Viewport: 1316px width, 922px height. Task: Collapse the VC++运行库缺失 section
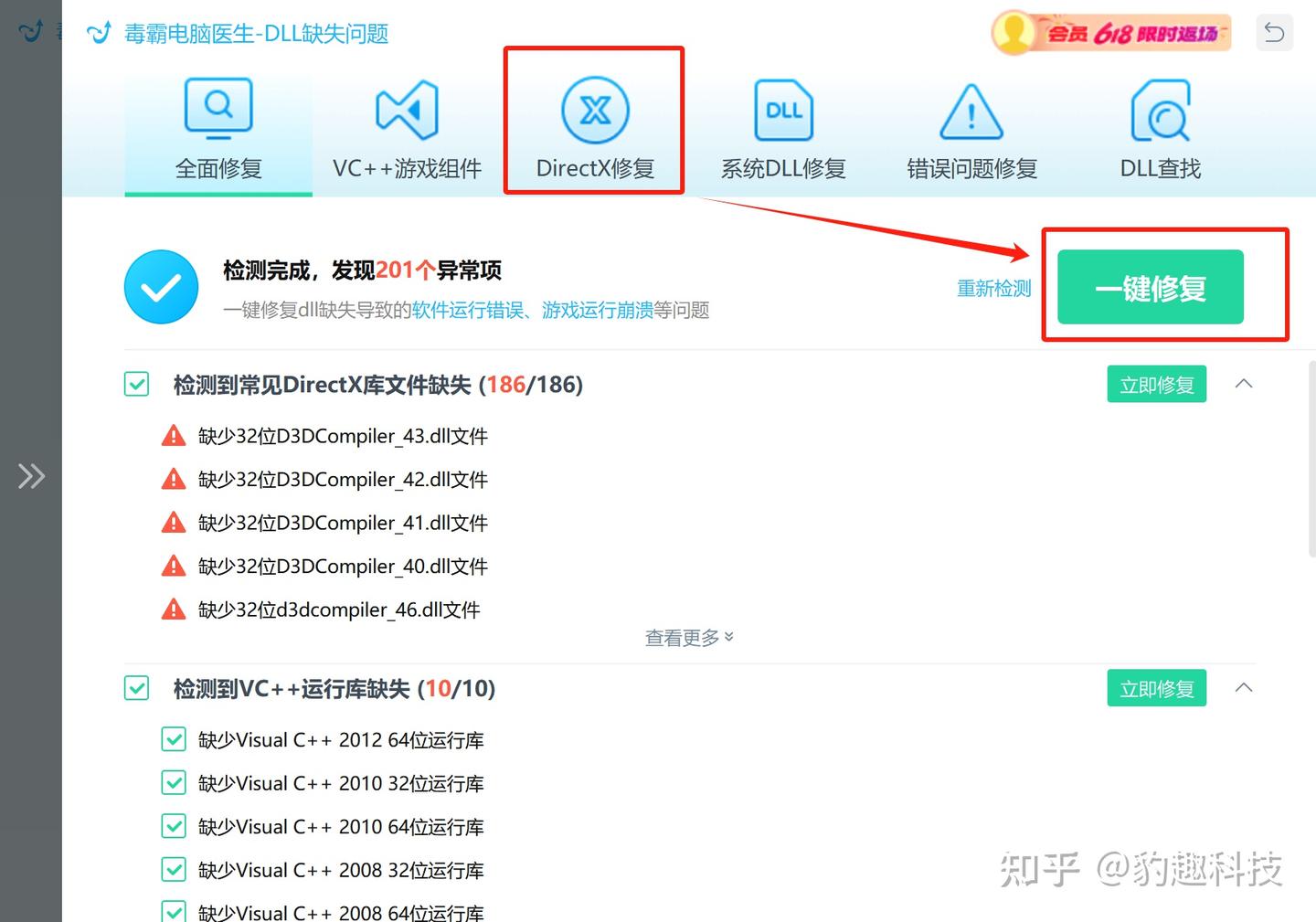[x=1244, y=688]
